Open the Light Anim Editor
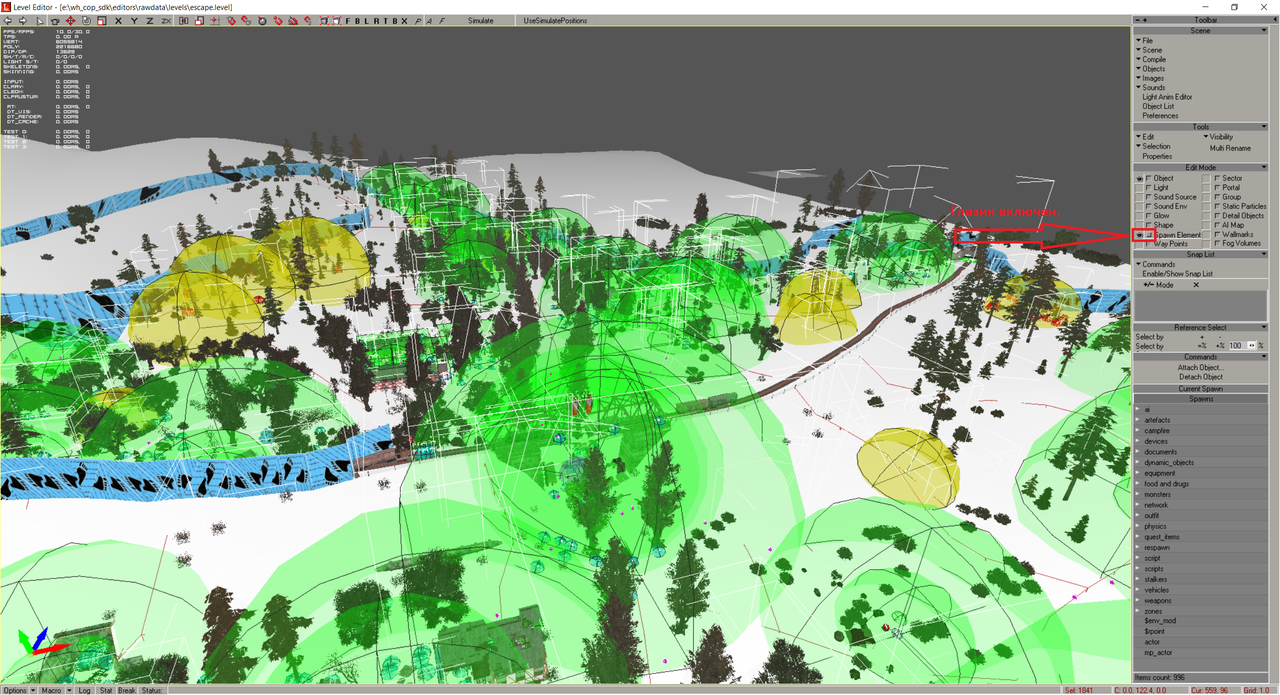Viewport: 1280px width, 695px height. pyautogui.click(x=1168, y=97)
